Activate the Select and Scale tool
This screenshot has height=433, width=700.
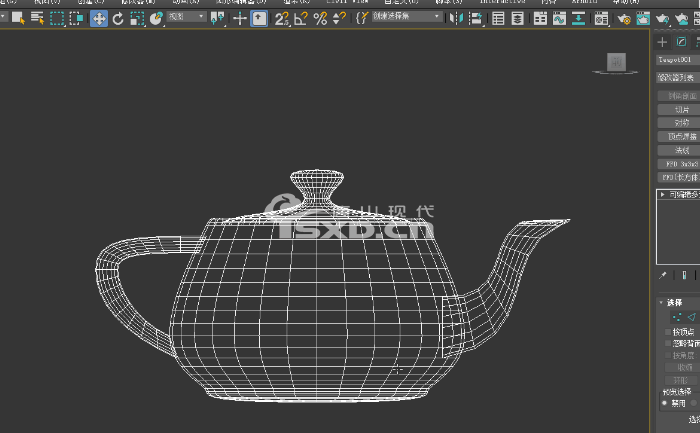click(x=137, y=18)
